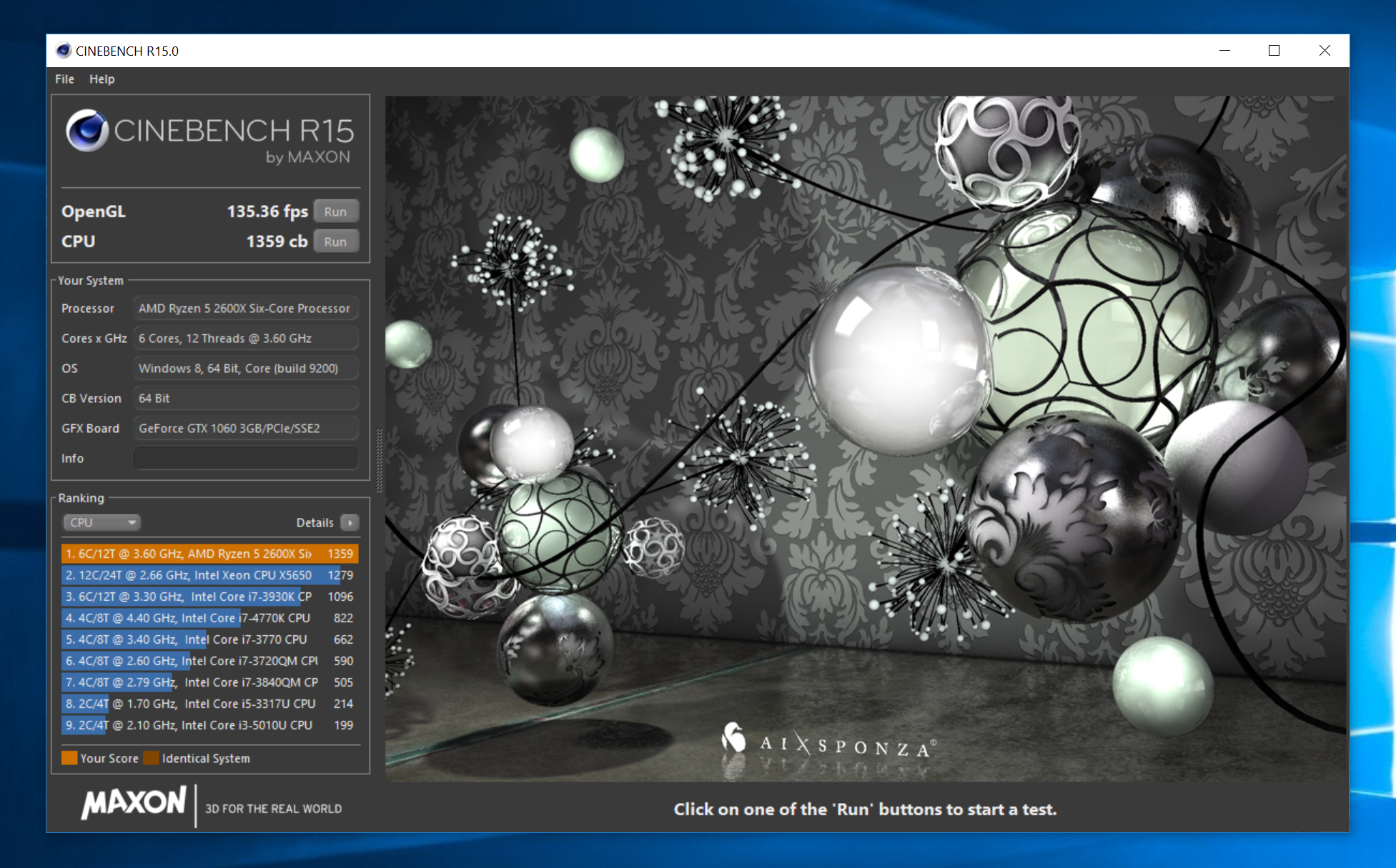
Task: Run the OpenGL benchmark
Action: [335, 212]
